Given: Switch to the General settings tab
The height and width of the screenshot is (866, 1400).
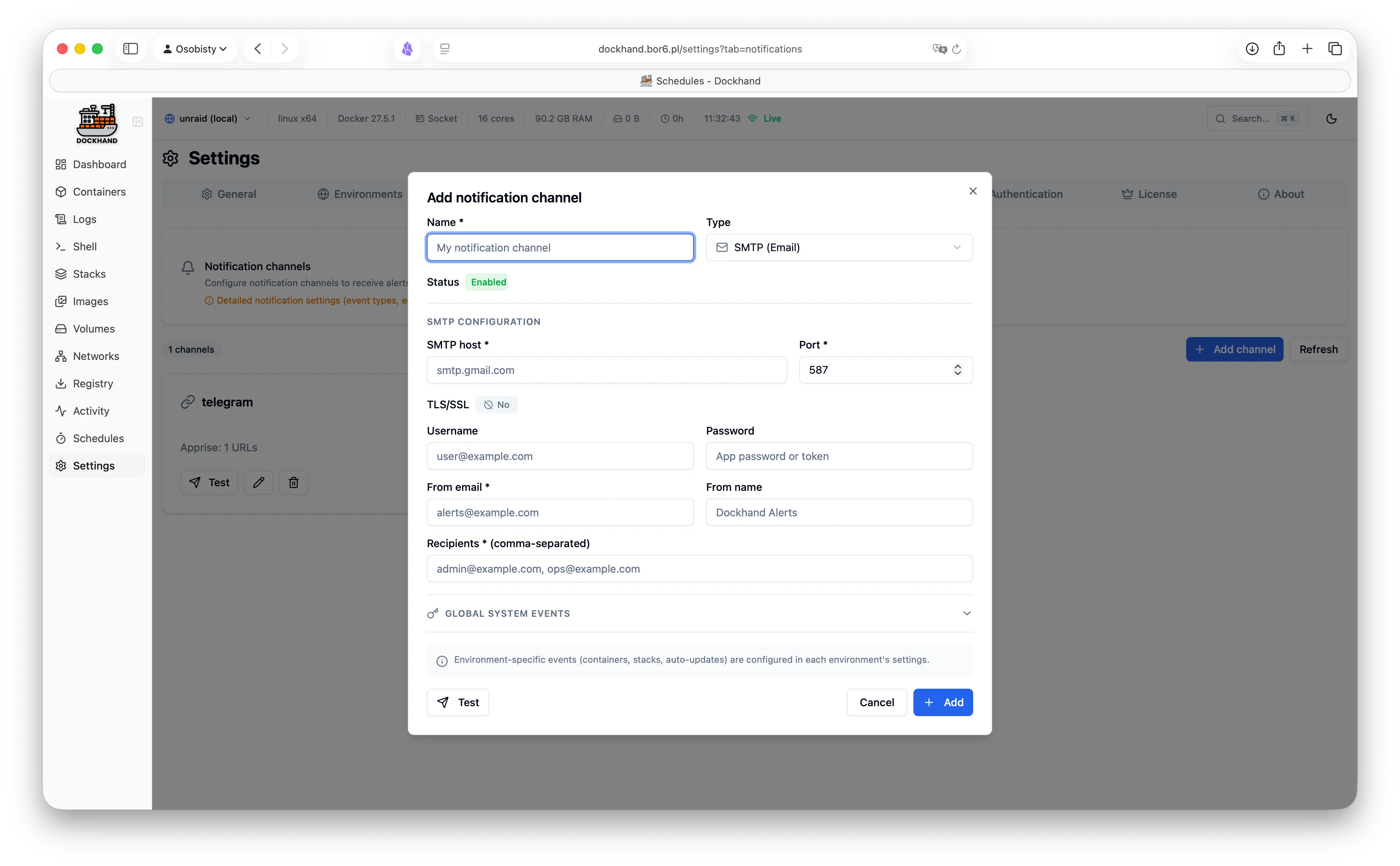Looking at the screenshot, I should 229,194.
